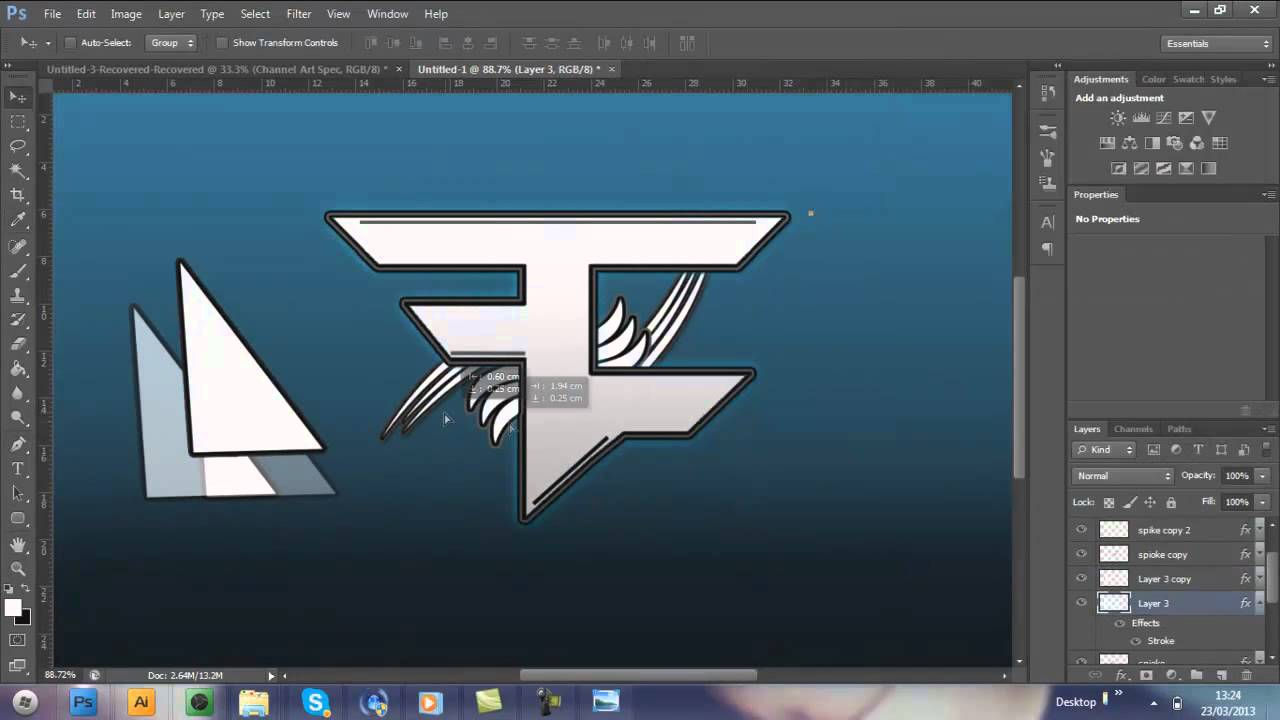Add a Brightness/Contrast adjustment
The image size is (1280, 720).
coord(1118,118)
